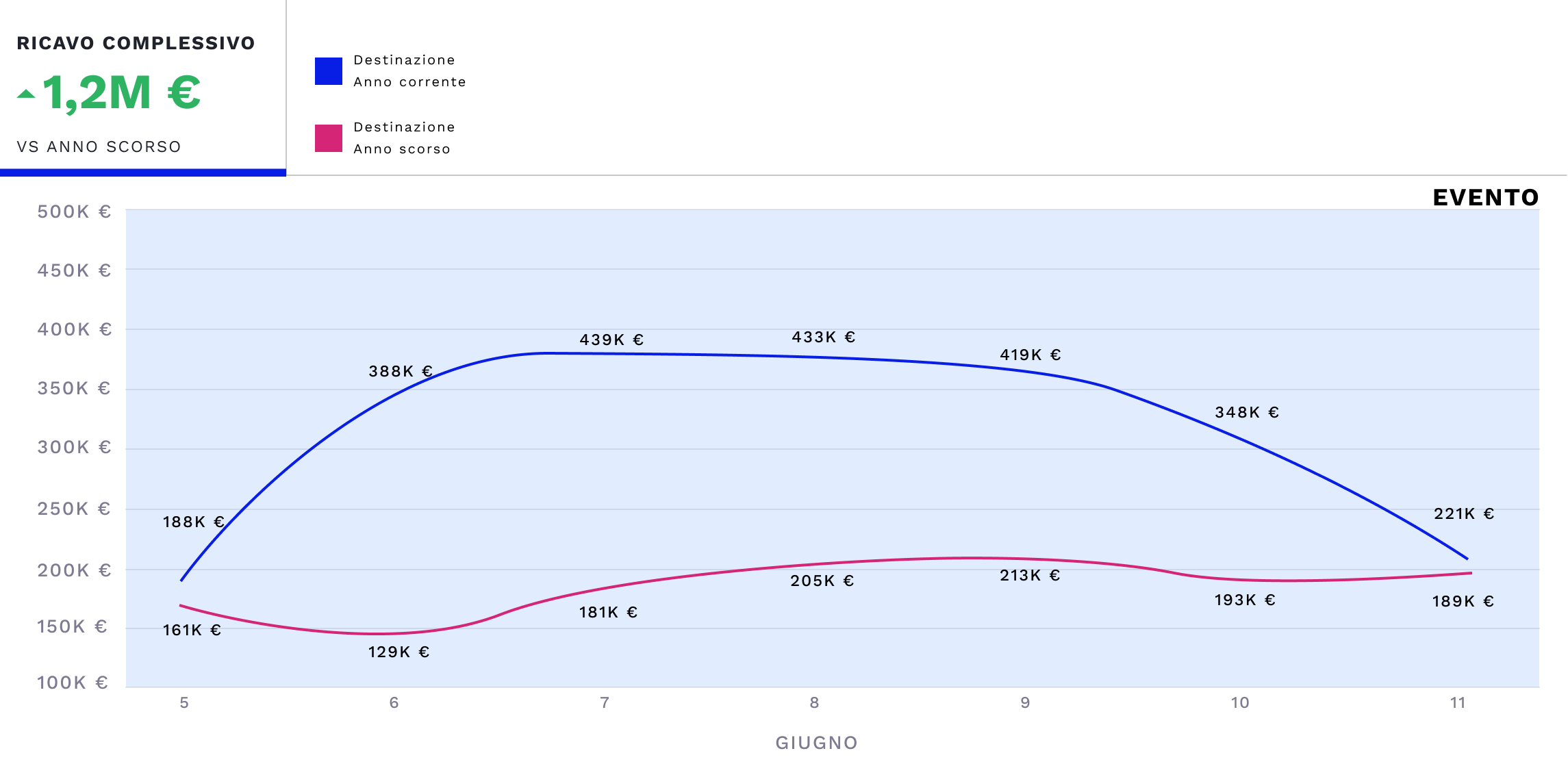Click the green upward trend arrow icon
Image resolution: width=1568 pixels, height=764 pixels.
(x=26, y=94)
